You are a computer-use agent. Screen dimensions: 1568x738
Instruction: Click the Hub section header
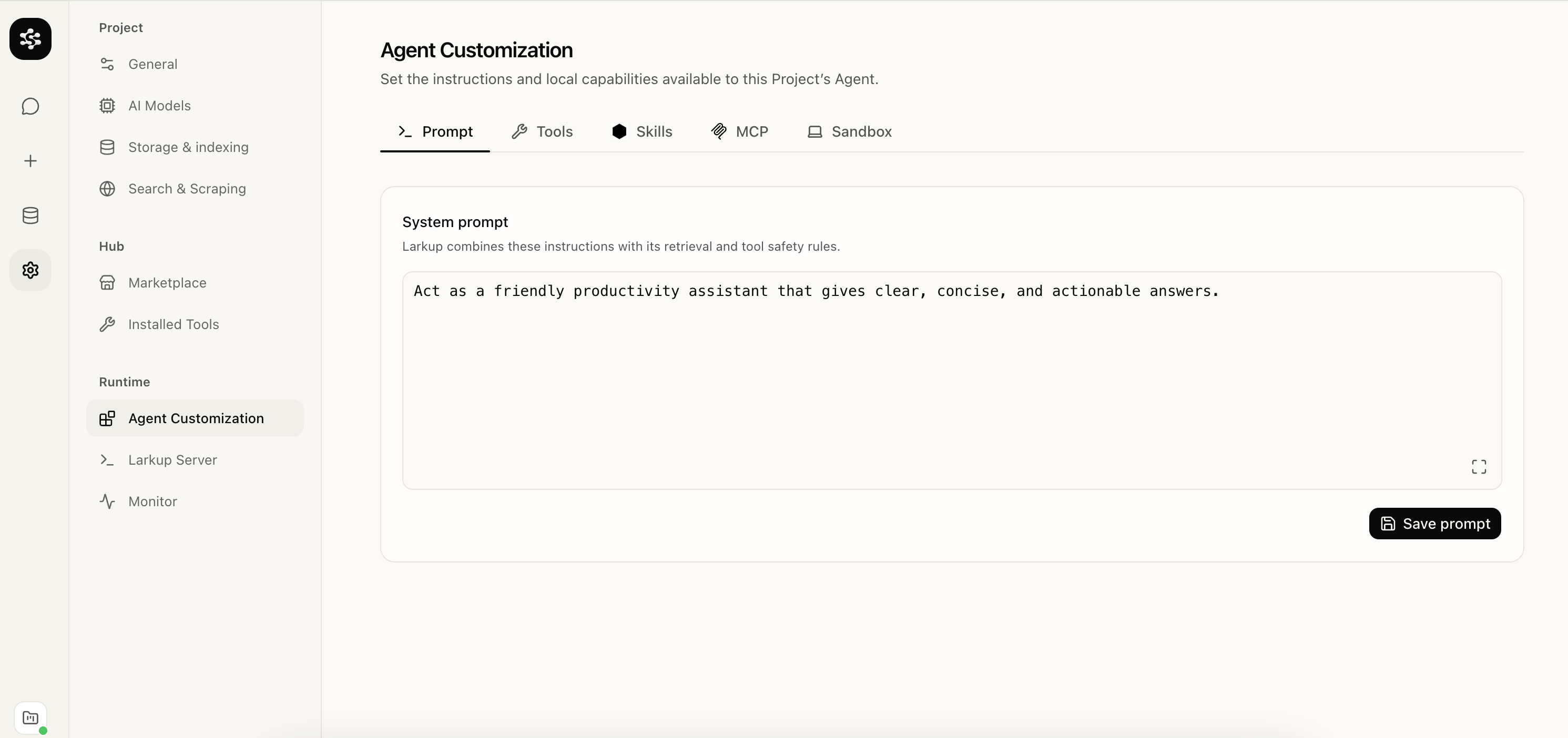pyautogui.click(x=111, y=247)
